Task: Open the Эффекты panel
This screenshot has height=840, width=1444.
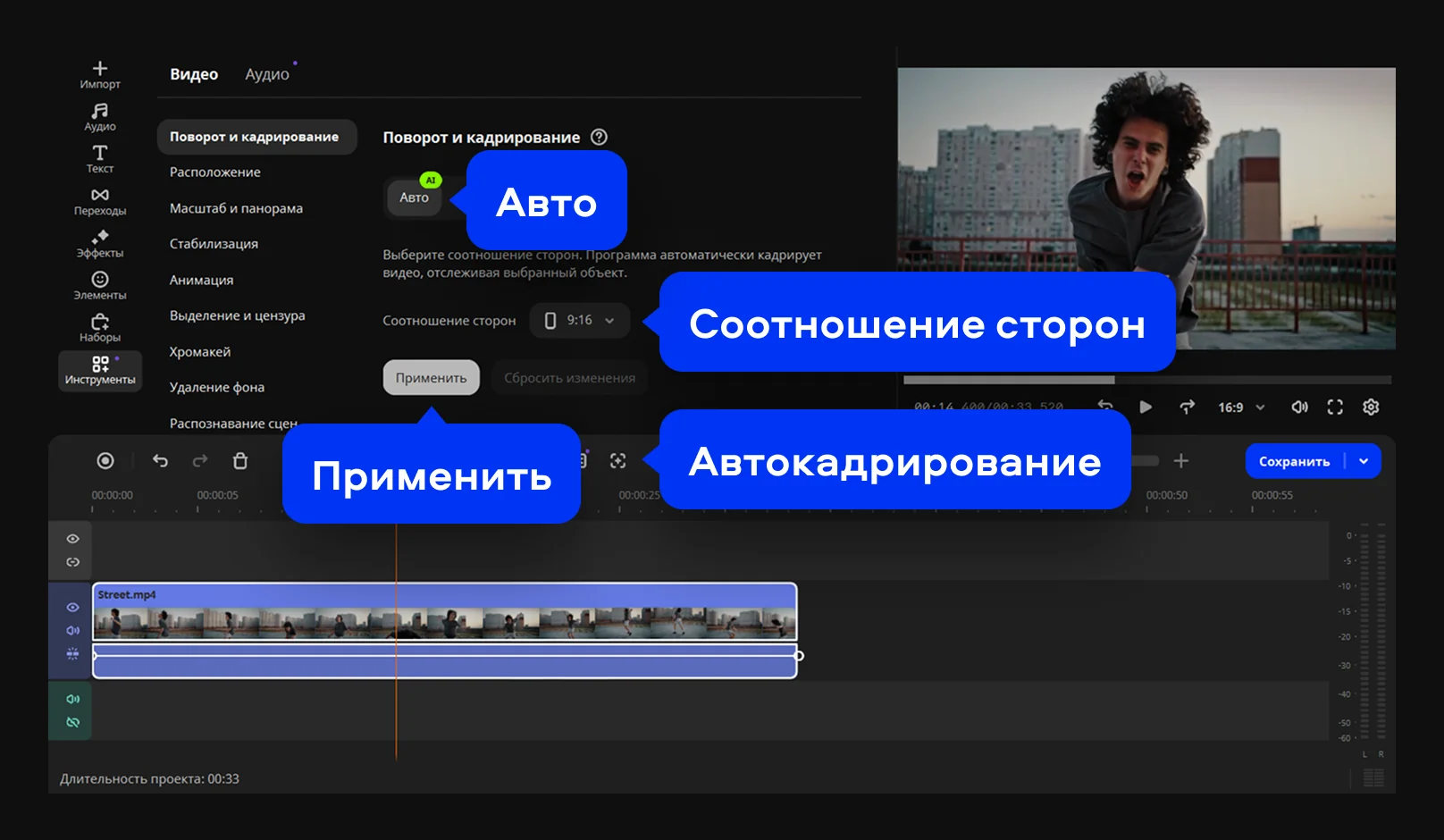Action: click(100, 244)
